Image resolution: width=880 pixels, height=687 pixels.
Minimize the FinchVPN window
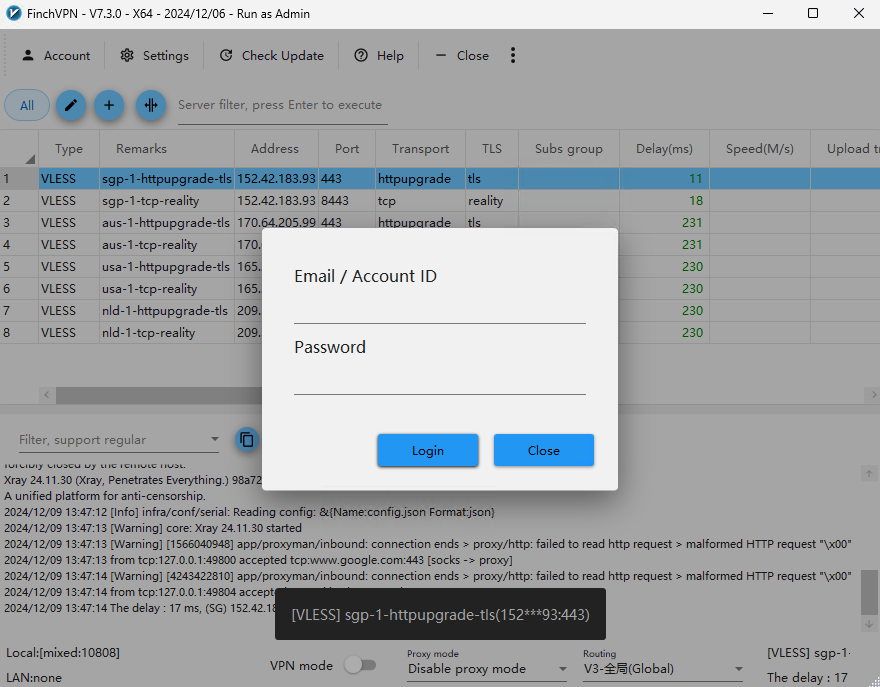click(x=768, y=13)
